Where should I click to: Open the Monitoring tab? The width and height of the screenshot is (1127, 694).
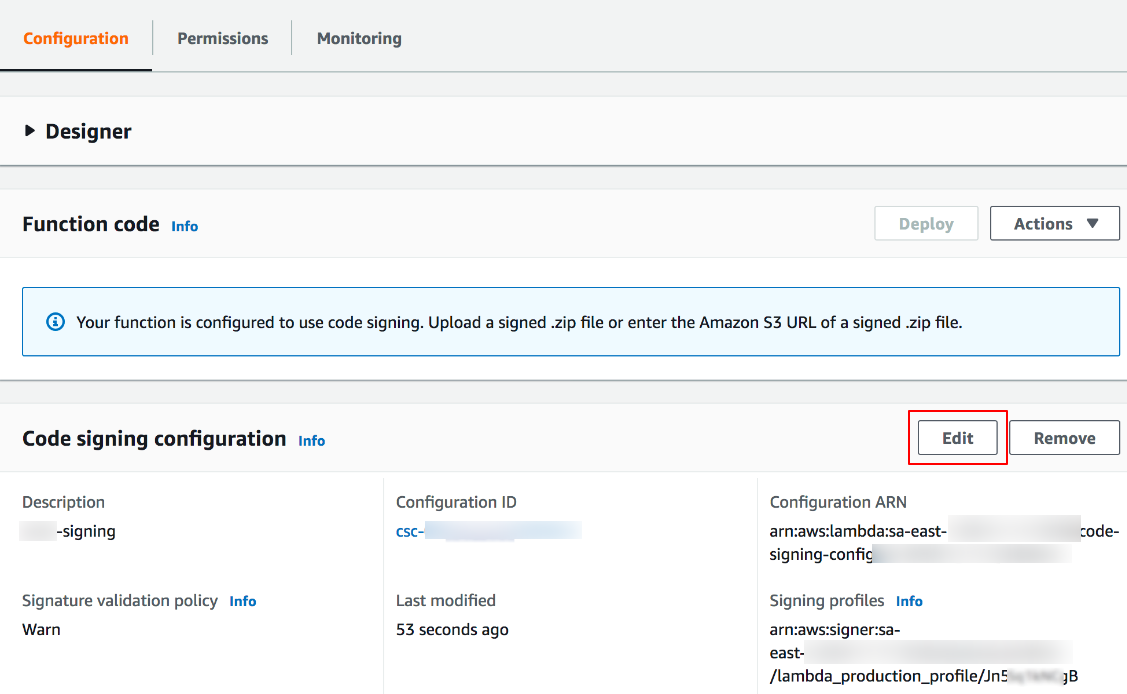pos(358,38)
